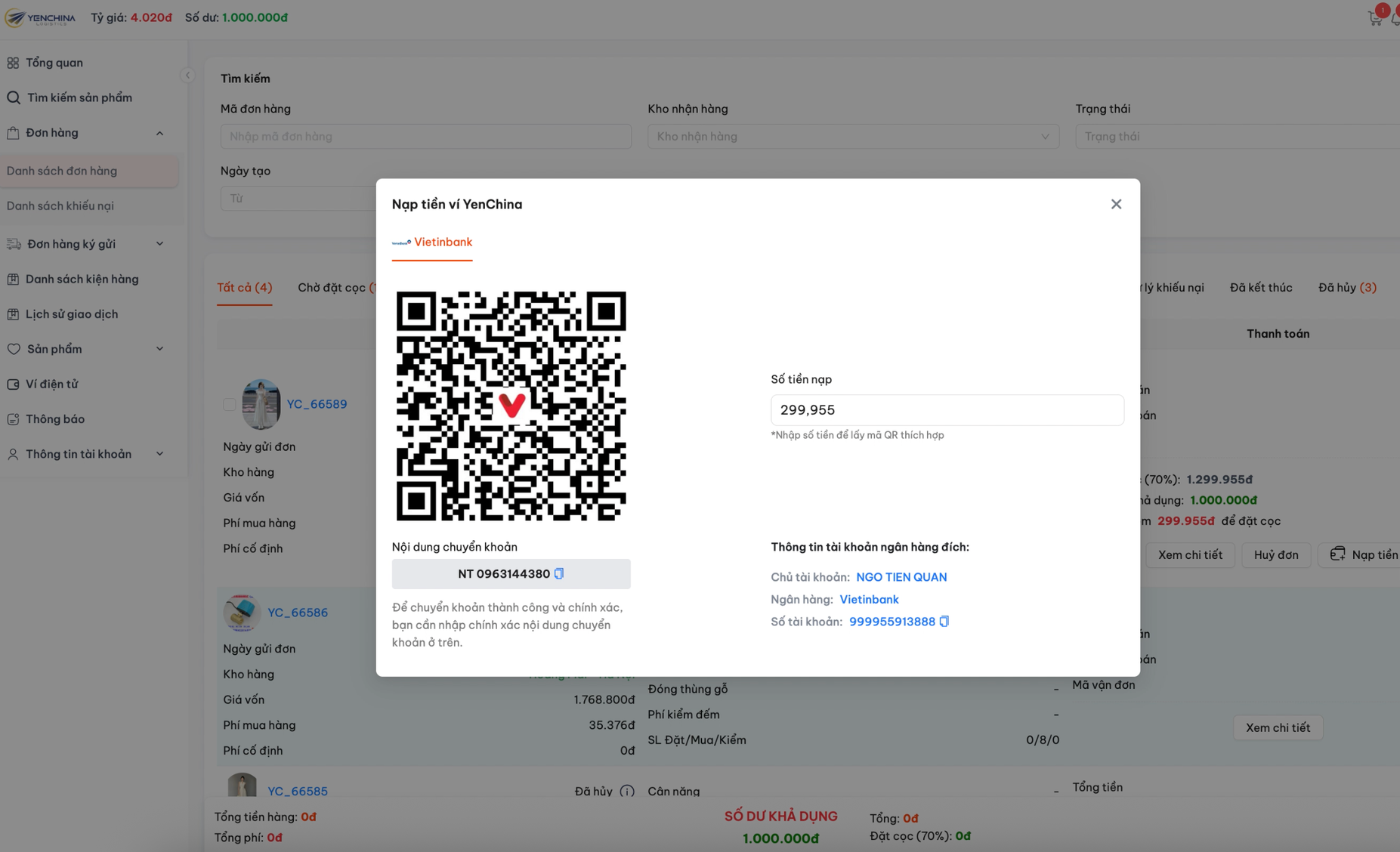The height and width of the screenshot is (852, 1400).
Task: Click the Số tiền nạp input field
Action: 946,410
